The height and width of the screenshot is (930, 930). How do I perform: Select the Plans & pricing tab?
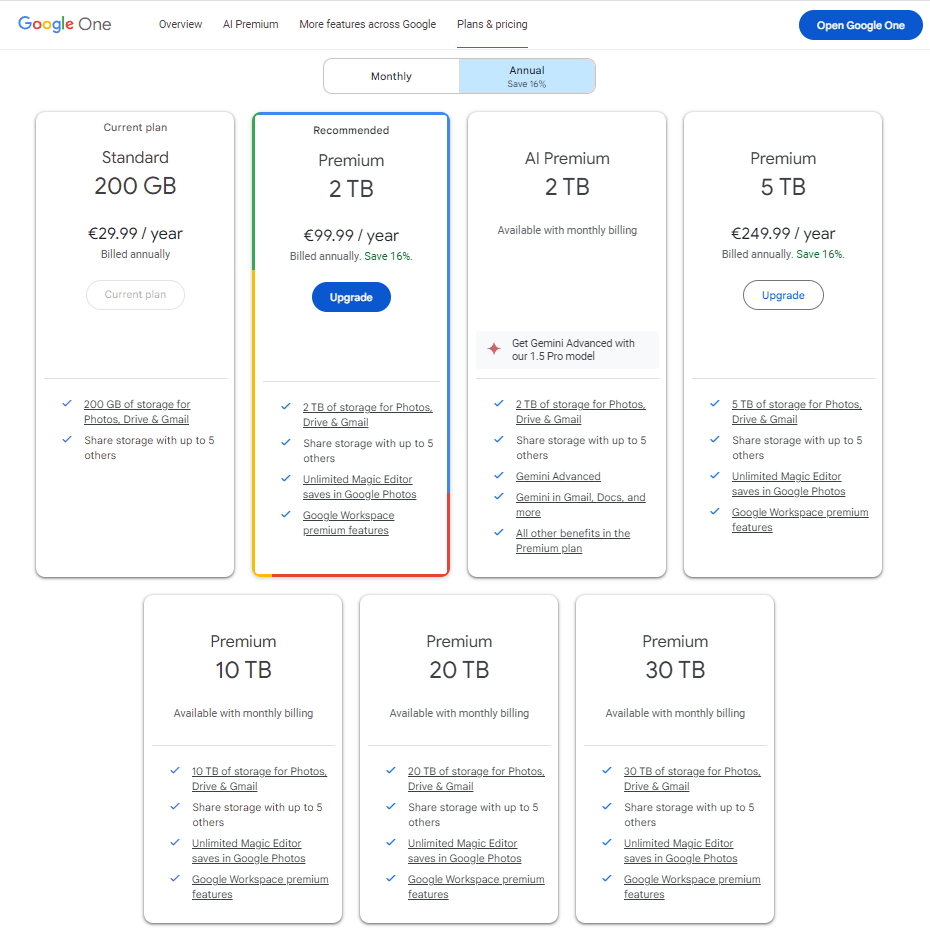(x=492, y=24)
